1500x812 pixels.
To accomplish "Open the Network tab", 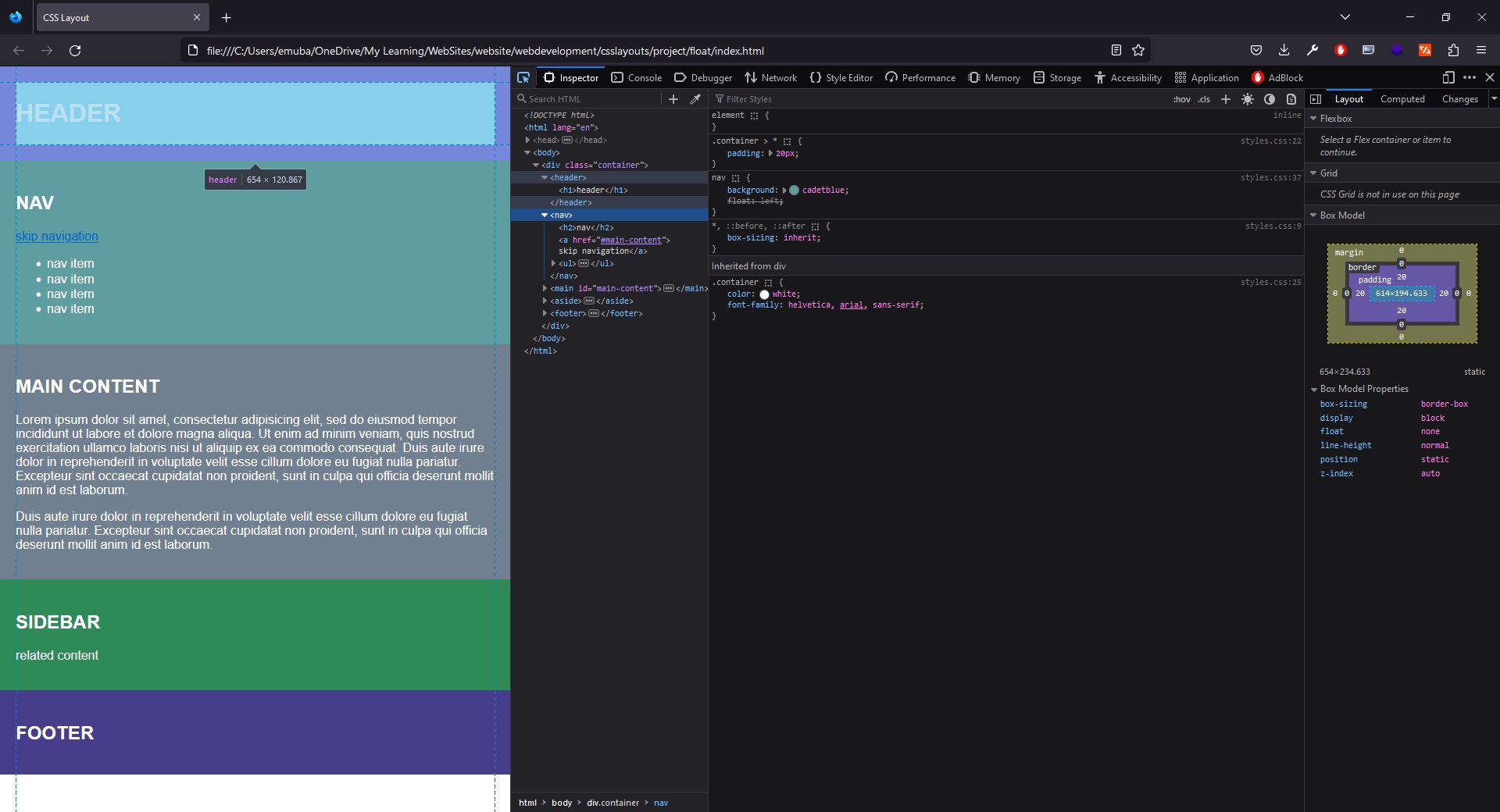I will [x=771, y=77].
